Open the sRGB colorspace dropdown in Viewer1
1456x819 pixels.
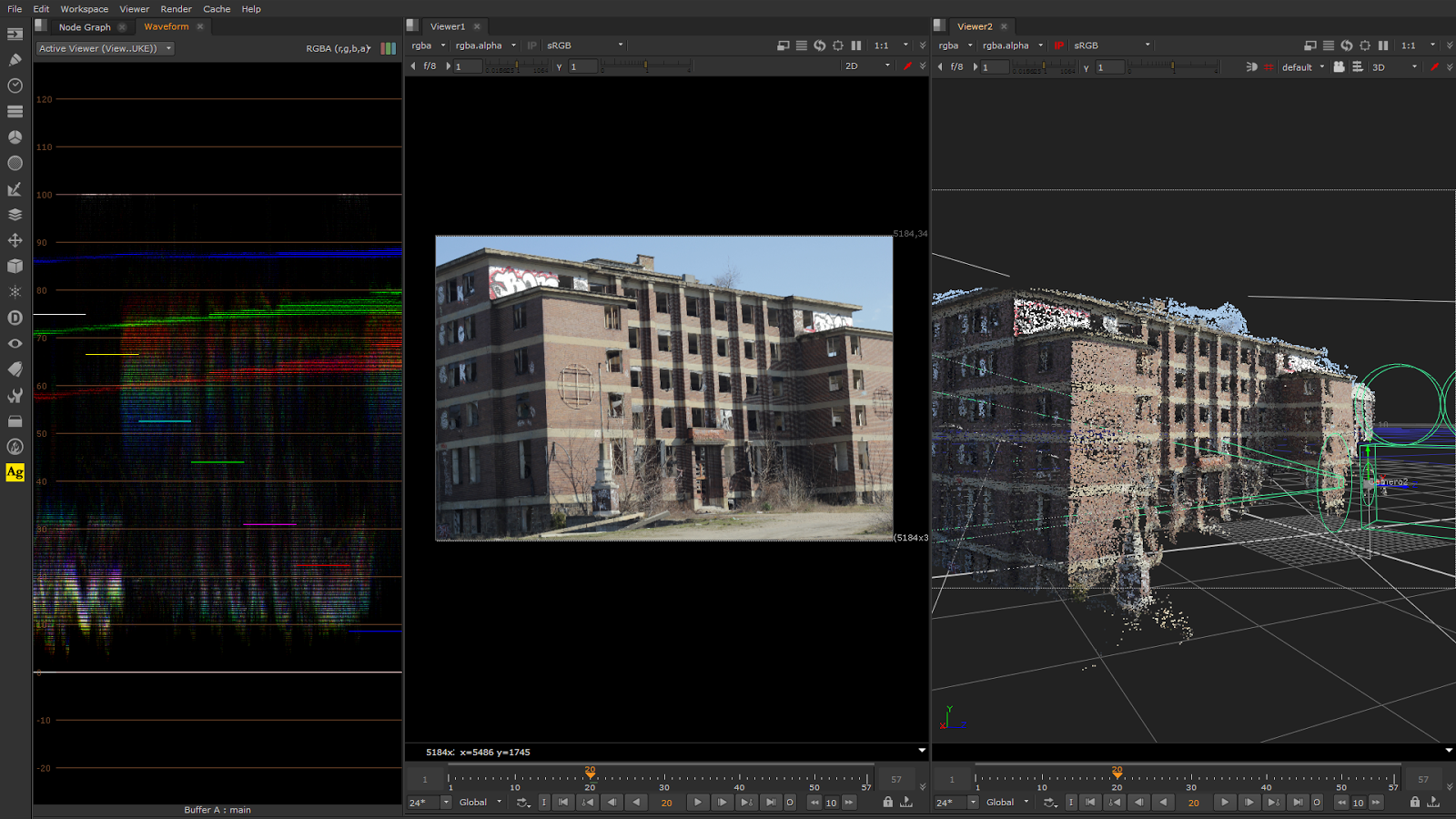click(582, 45)
